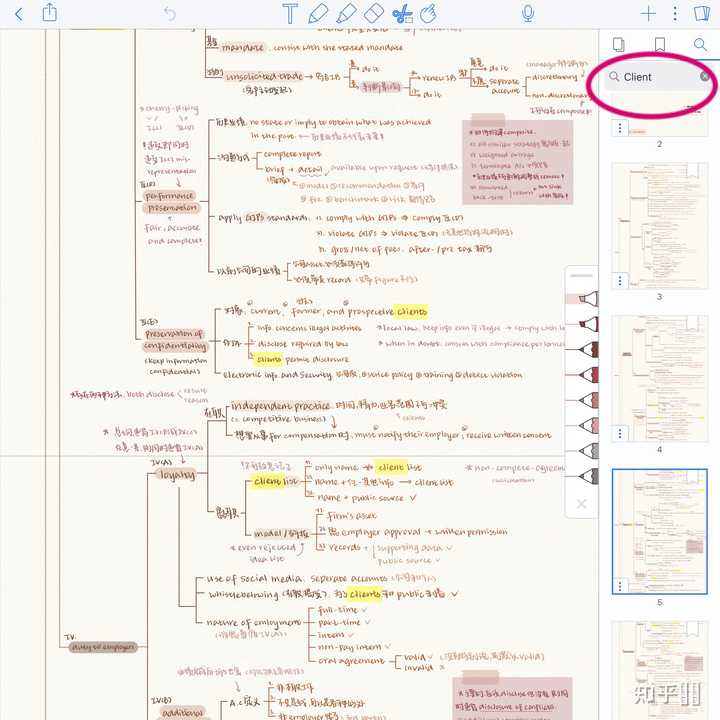
Task: Grab the pen palette handle bar
Action: [581, 276]
